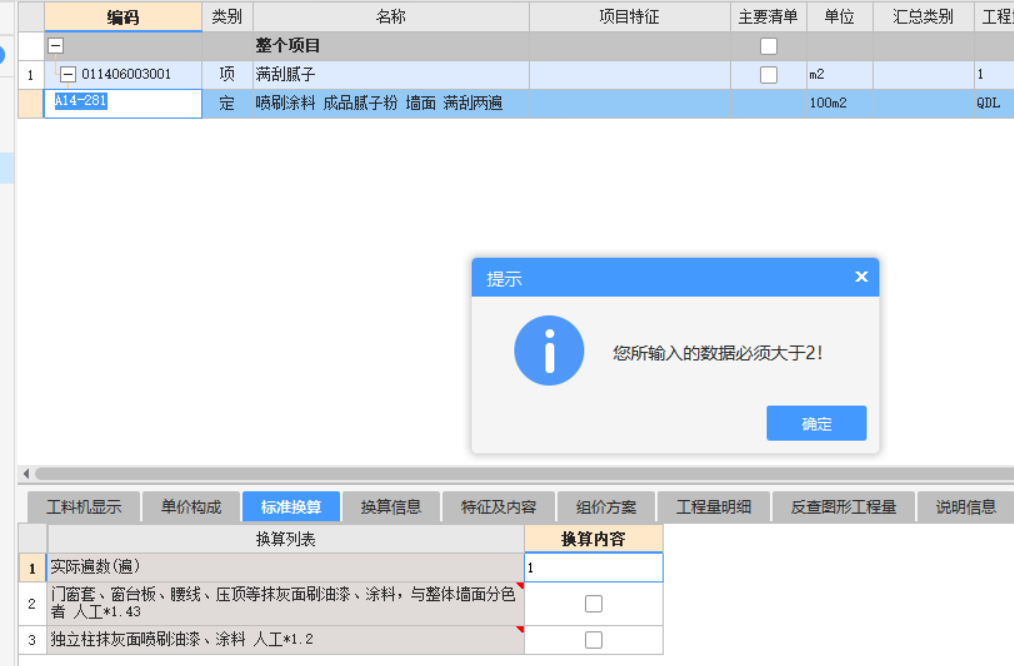Click the horizontal scrollbar left arrow
This screenshot has height=666, width=1014.
click(26, 474)
